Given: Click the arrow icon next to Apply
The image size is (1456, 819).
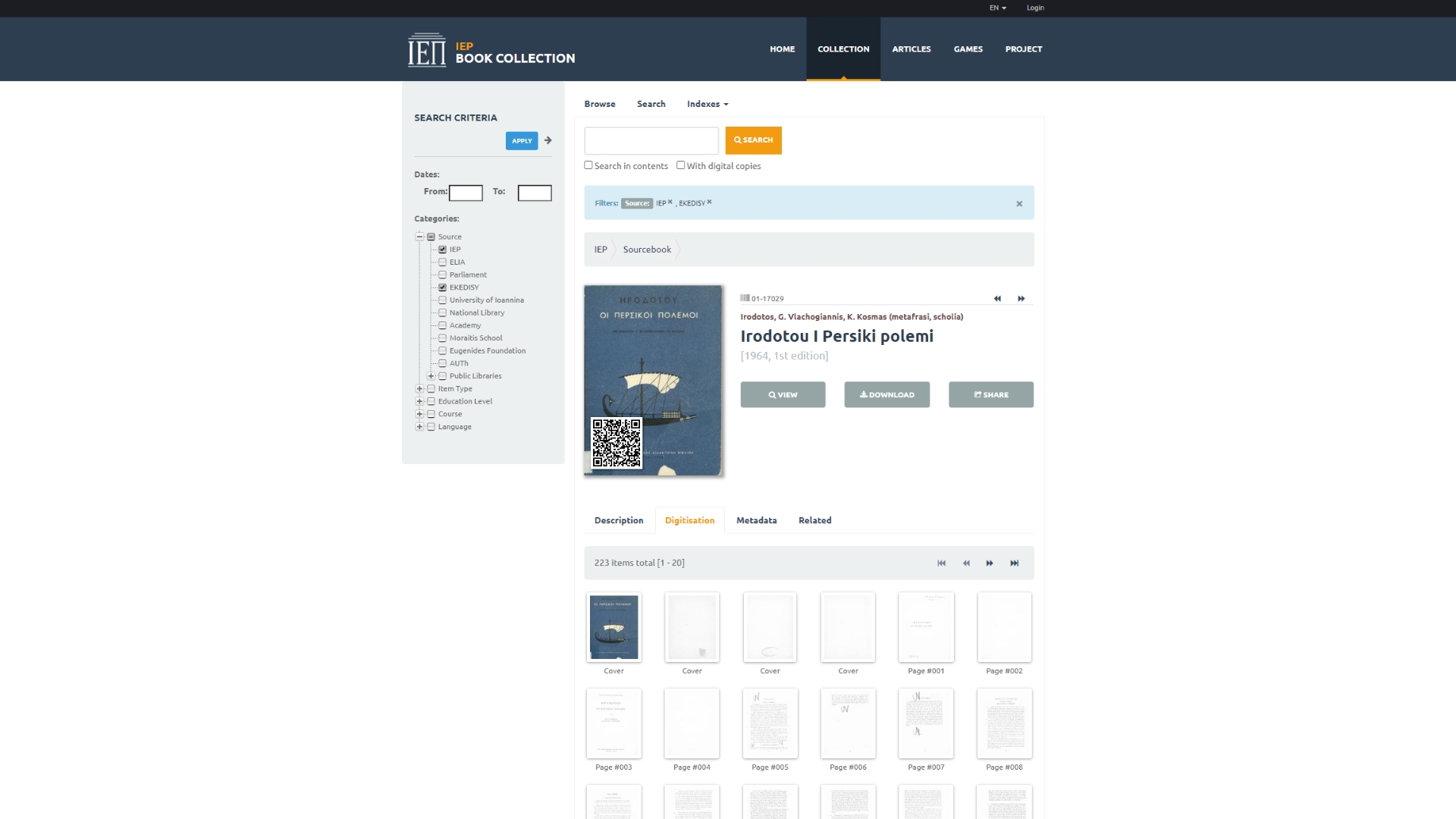Looking at the screenshot, I should pyautogui.click(x=548, y=140).
